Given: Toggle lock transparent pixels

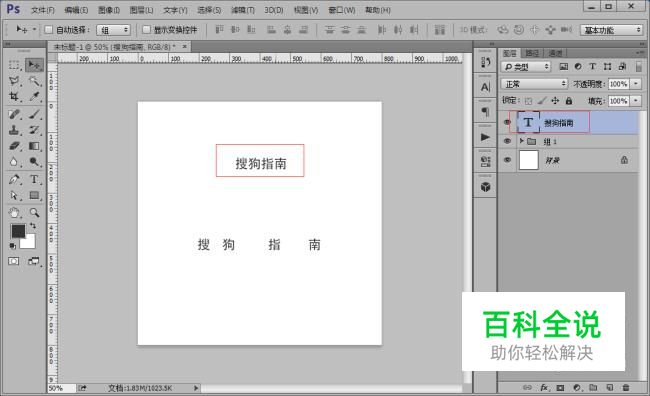Looking at the screenshot, I should (528, 101).
